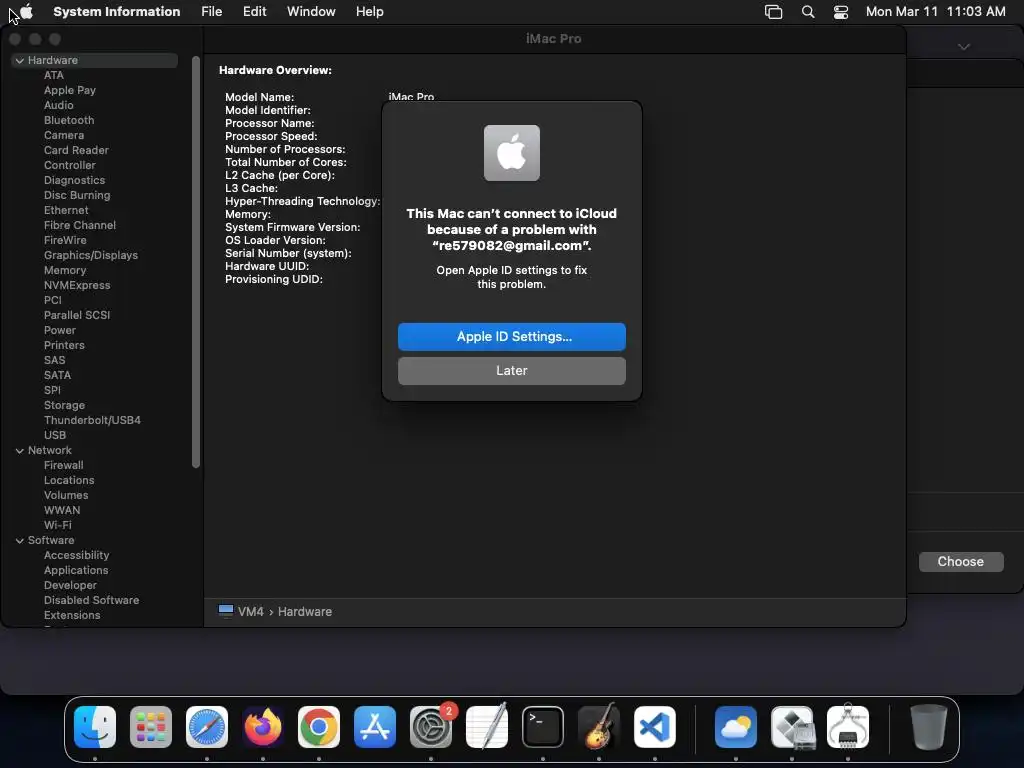Launch Visual Studio Code from the dock

tap(655, 727)
